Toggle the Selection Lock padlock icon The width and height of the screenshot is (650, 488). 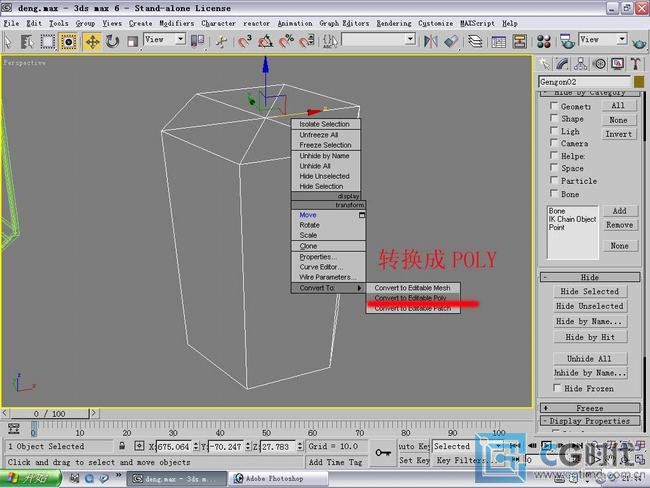122,446
